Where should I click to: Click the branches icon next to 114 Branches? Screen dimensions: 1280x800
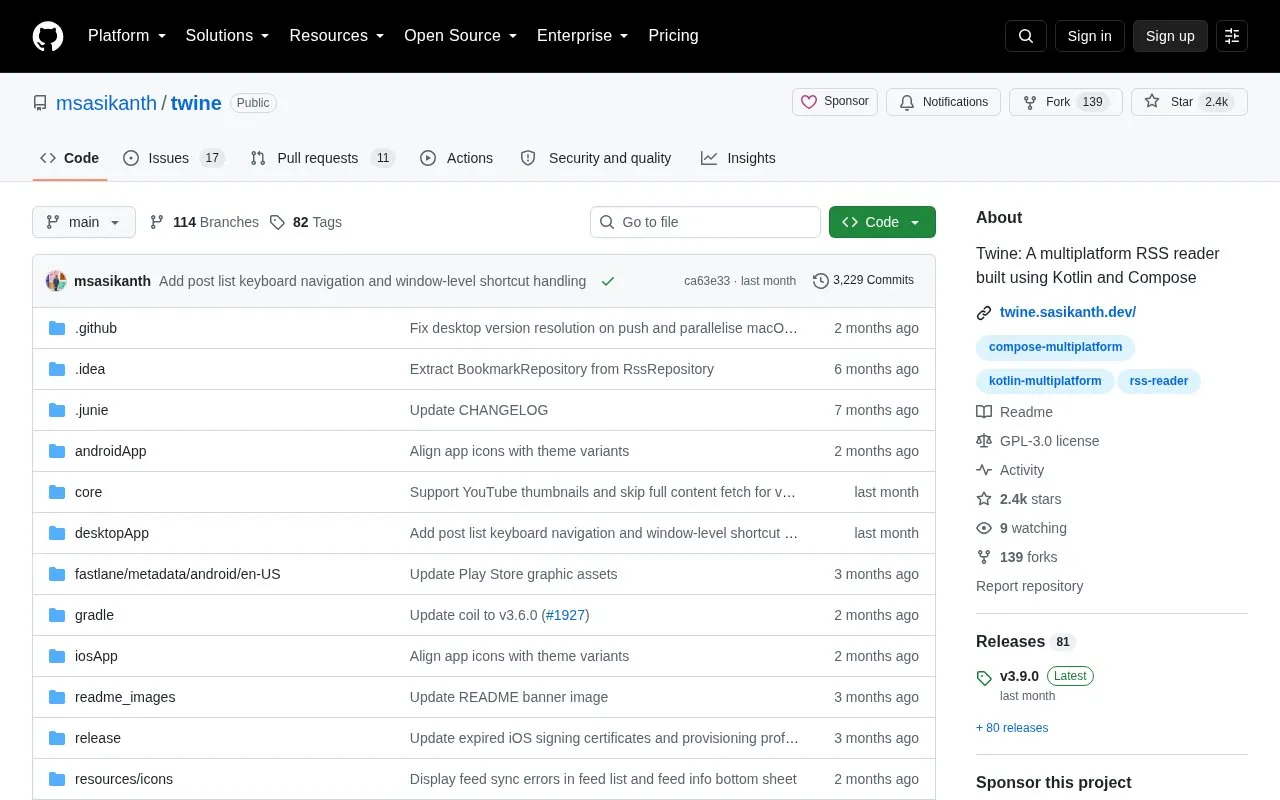(157, 222)
